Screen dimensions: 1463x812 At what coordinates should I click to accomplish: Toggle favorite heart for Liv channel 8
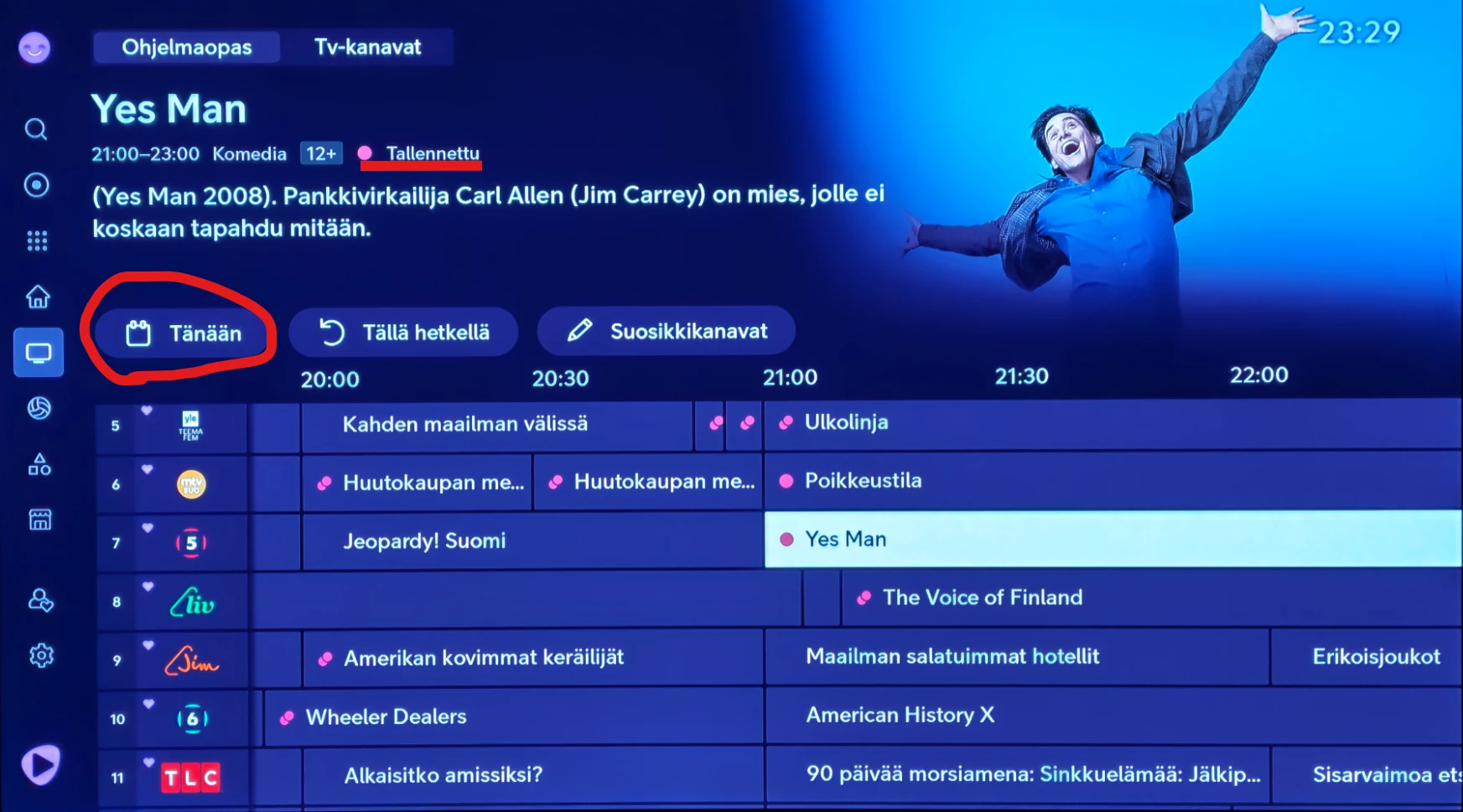coord(148,587)
